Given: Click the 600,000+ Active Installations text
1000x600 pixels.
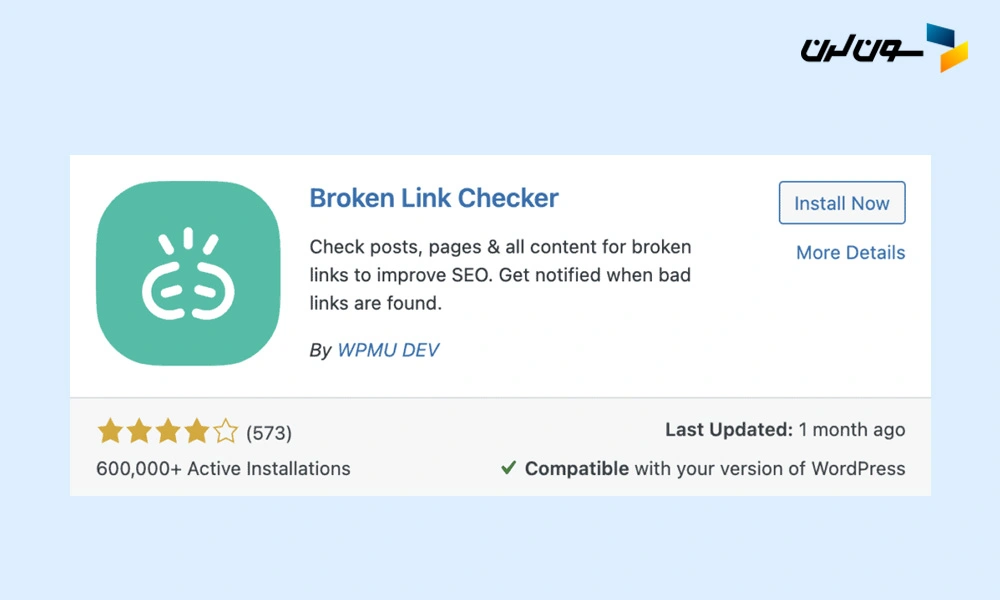Looking at the screenshot, I should click(x=223, y=468).
